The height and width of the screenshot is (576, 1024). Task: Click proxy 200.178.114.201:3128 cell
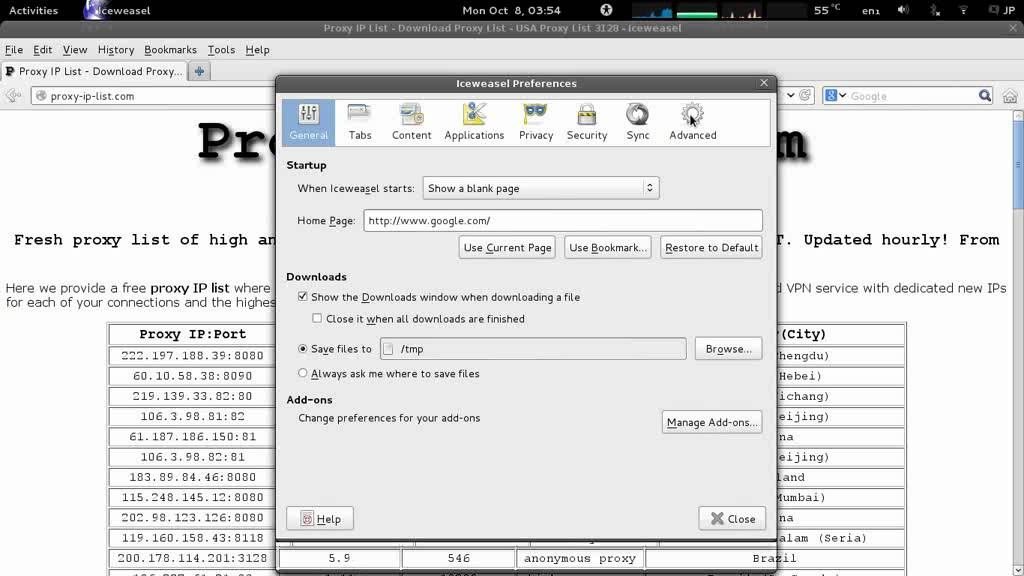pos(192,558)
